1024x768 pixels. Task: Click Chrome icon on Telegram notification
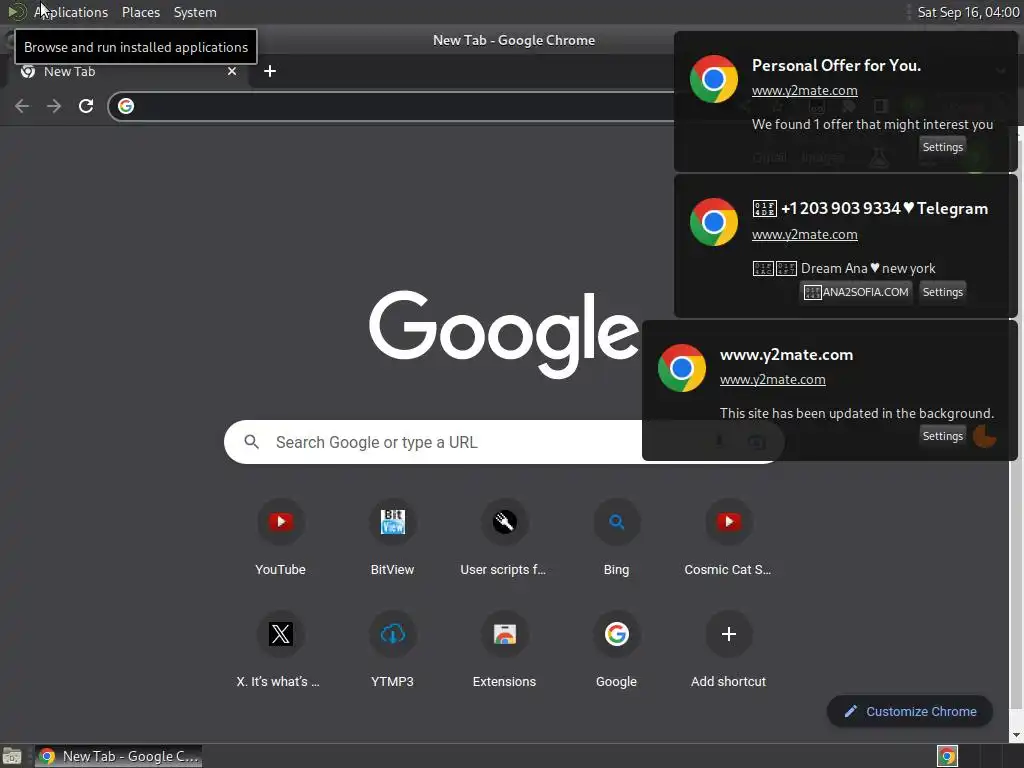point(714,222)
